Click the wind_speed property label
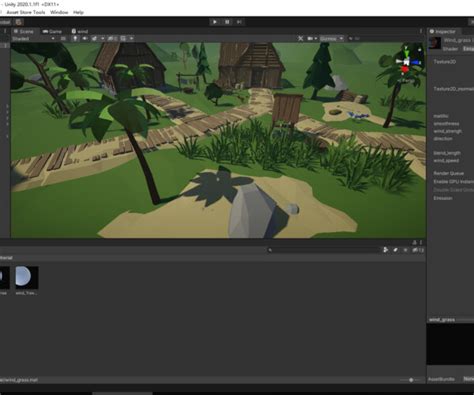The image size is (474, 395). (x=446, y=161)
